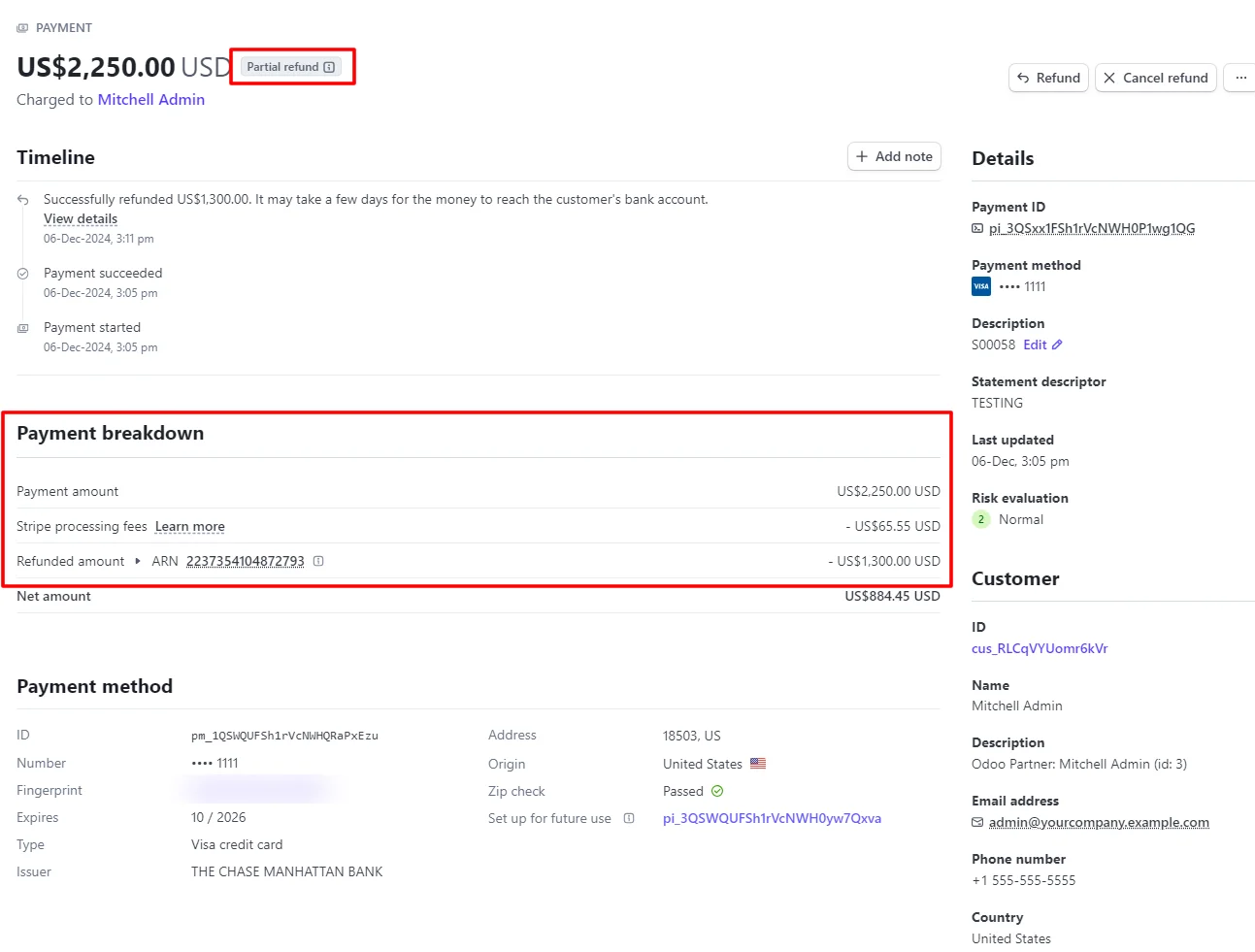Click the Visa credit card type value
1255x952 pixels.
237,844
